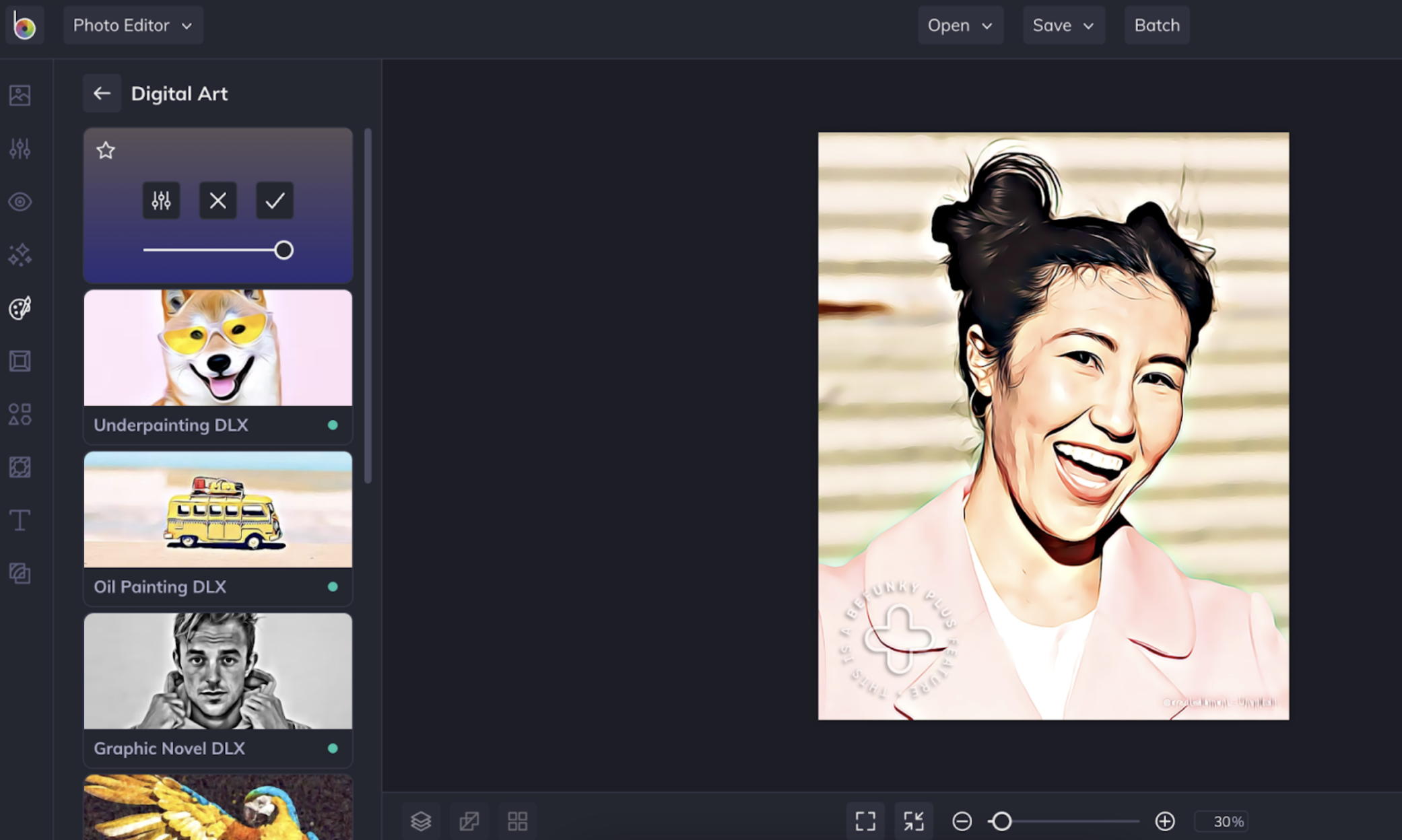Click the effects panel scrollbar
The image size is (1402, 840).
coord(368,306)
